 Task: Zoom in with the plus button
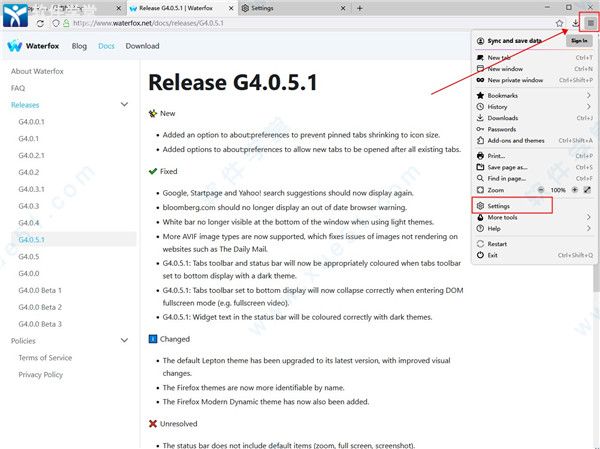574,190
